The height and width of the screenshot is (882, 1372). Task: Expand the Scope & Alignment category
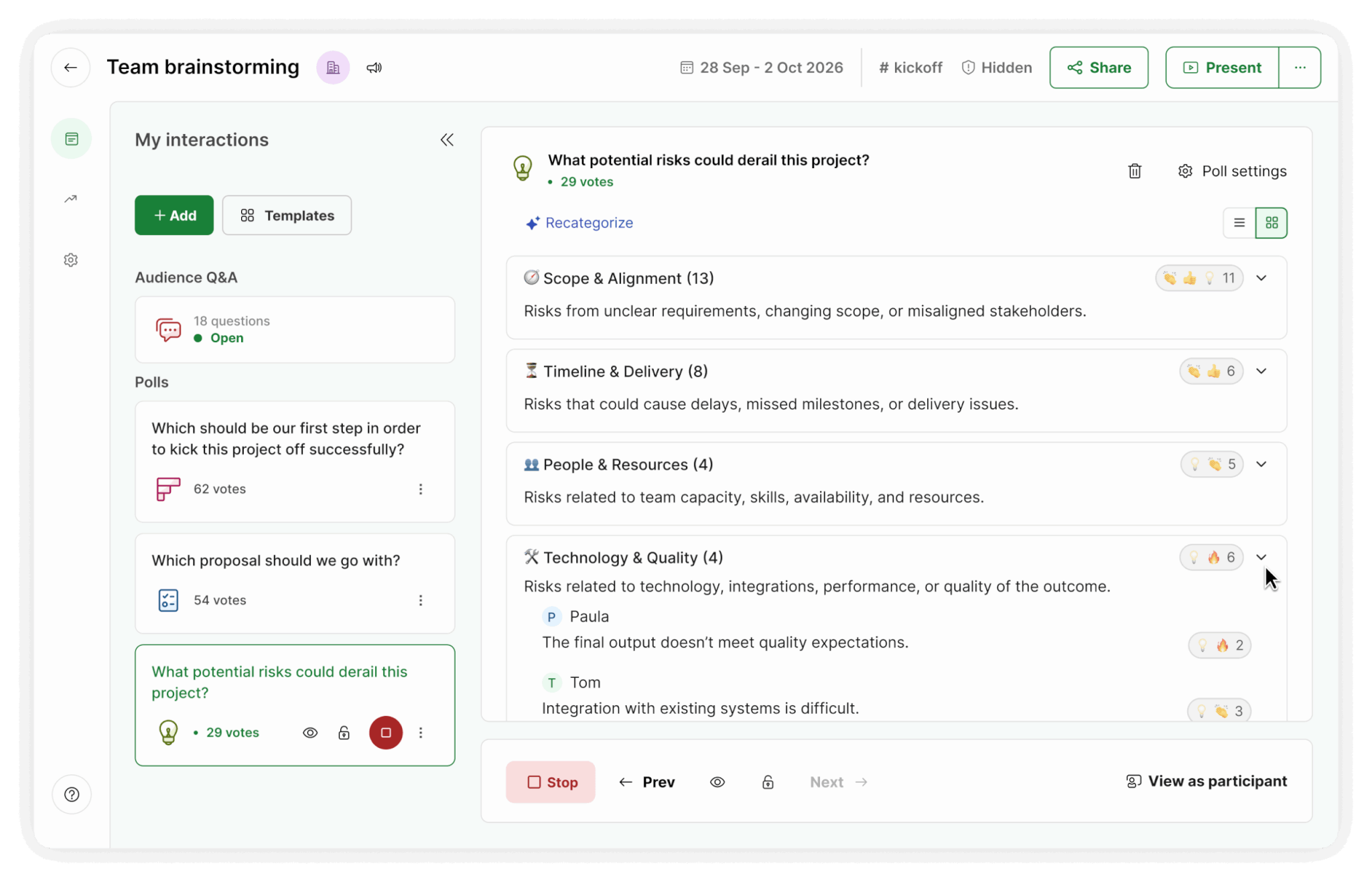(1261, 278)
